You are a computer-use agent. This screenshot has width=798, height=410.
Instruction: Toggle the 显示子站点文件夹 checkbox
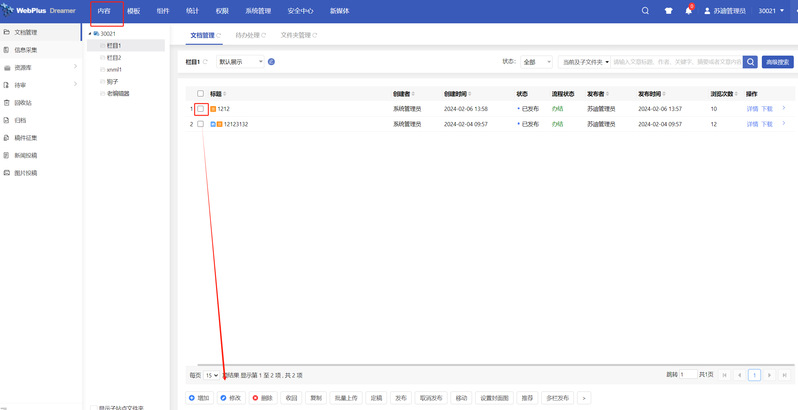[x=94, y=408]
